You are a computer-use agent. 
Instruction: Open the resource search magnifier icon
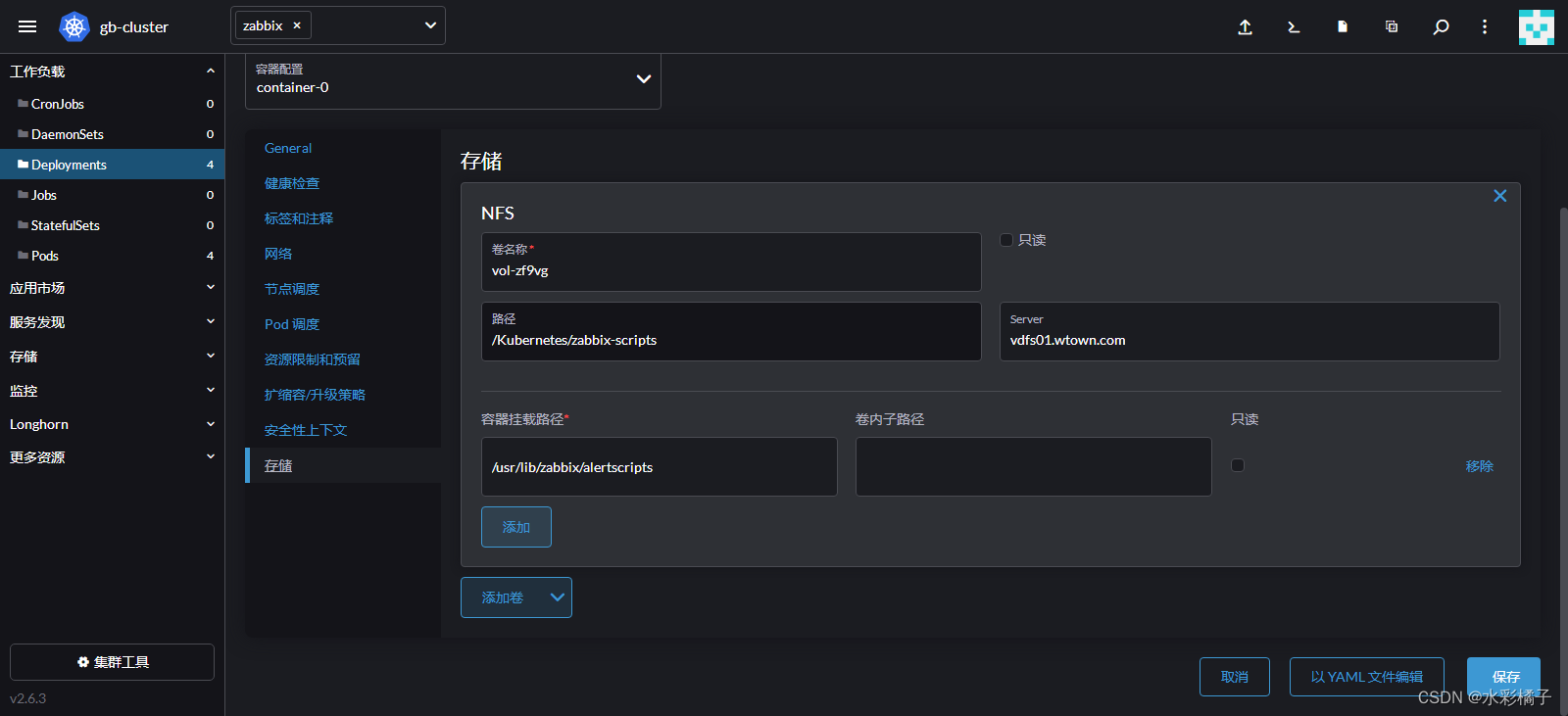coord(1441,27)
